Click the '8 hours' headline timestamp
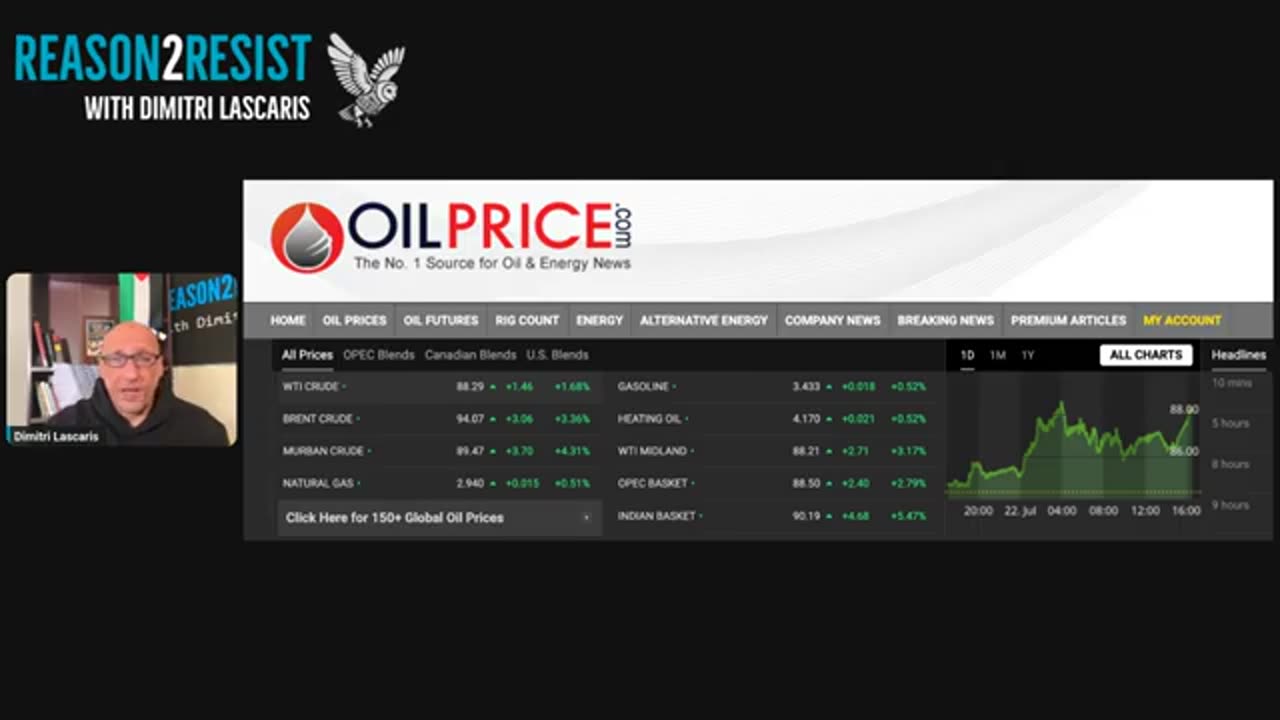The width and height of the screenshot is (1280, 720). coord(1230,464)
